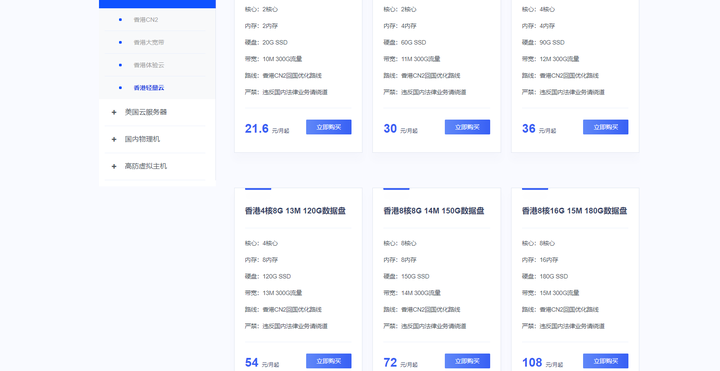
Task: Click the 硬盘: 90G SSD line
Action: tap(543, 42)
